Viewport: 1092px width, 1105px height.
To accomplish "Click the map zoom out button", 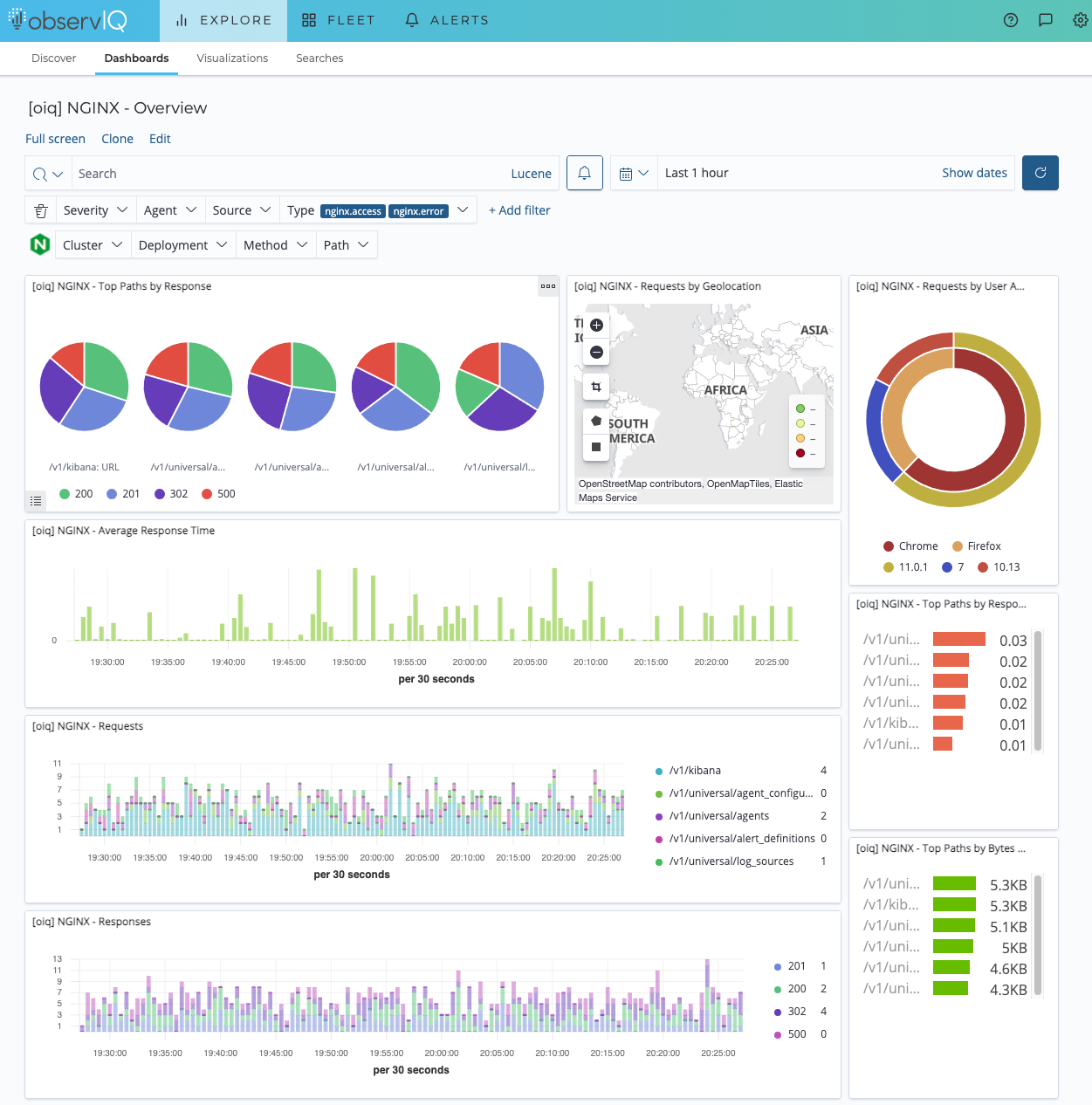I will (x=596, y=352).
